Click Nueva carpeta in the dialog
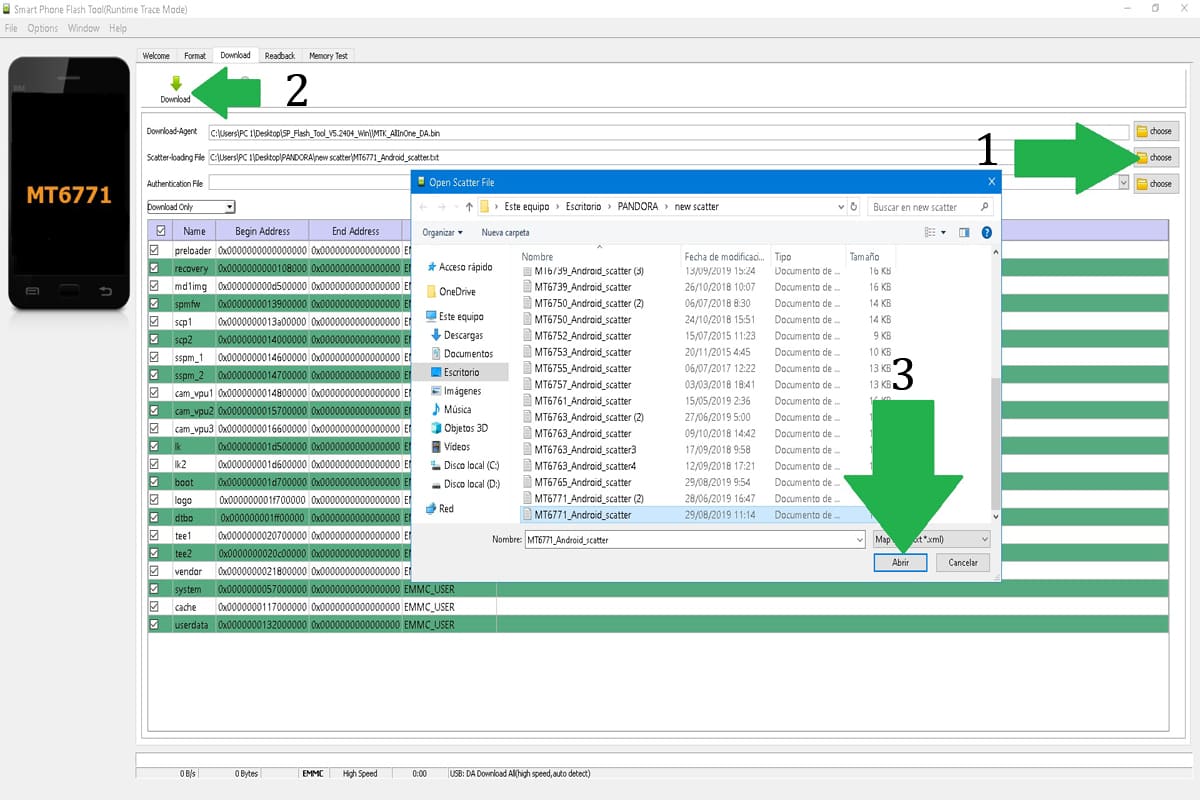Image resolution: width=1200 pixels, height=800 pixels. pyautogui.click(x=506, y=232)
